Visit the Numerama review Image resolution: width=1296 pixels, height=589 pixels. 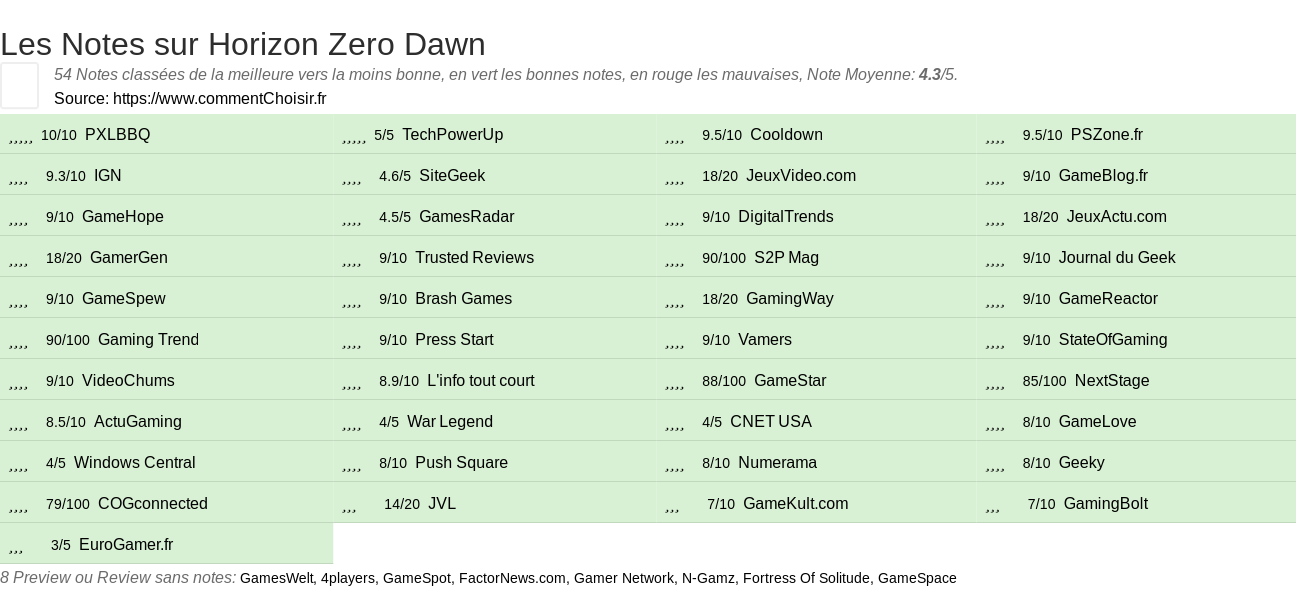pos(777,463)
